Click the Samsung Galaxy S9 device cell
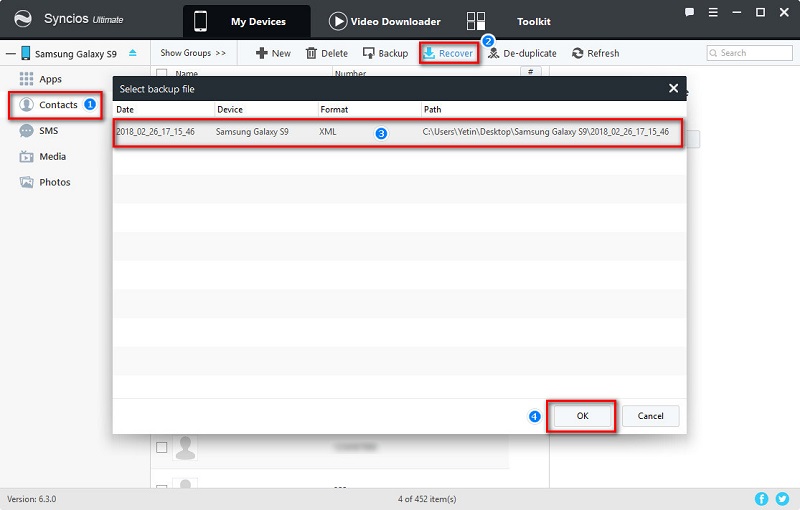This screenshot has height=510, width=800. (252, 132)
